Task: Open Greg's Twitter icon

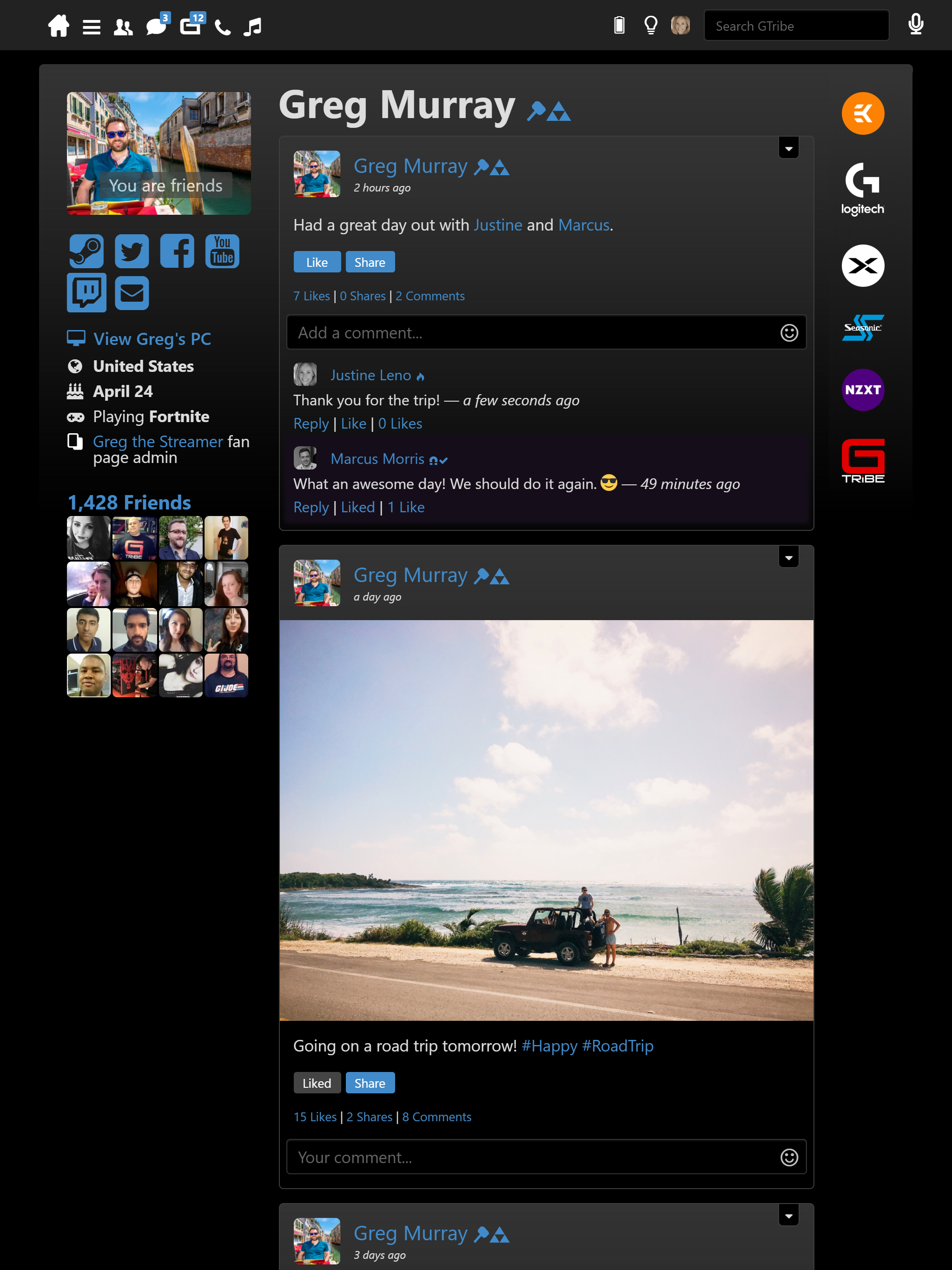Action: (x=132, y=251)
